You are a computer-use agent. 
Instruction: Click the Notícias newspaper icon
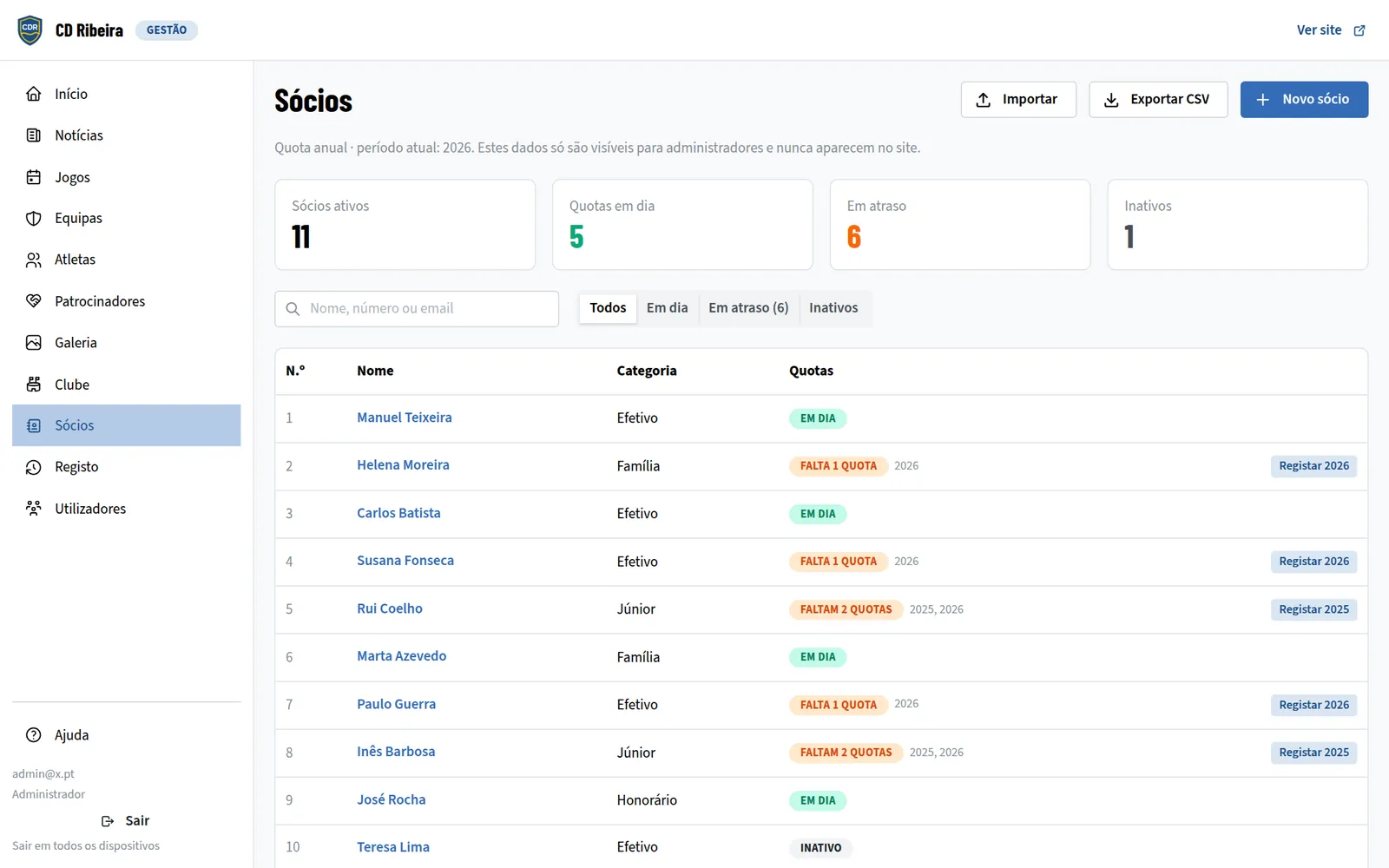pyautogui.click(x=34, y=135)
